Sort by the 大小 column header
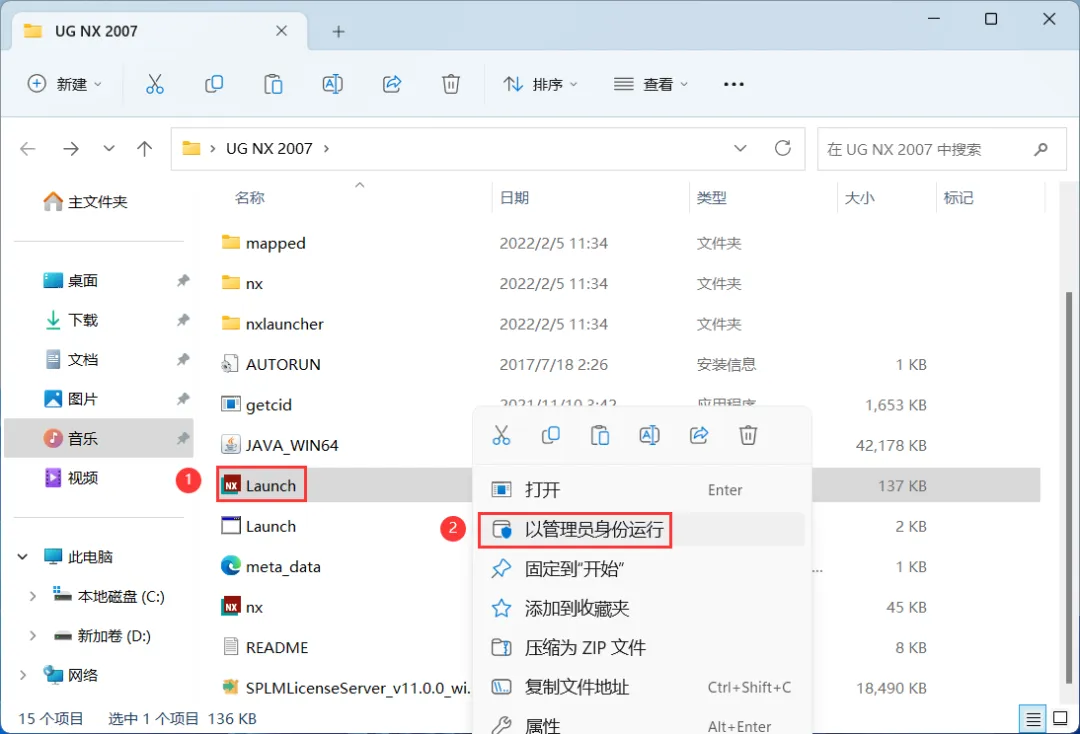Viewport: 1080px width, 734px height. (860, 198)
